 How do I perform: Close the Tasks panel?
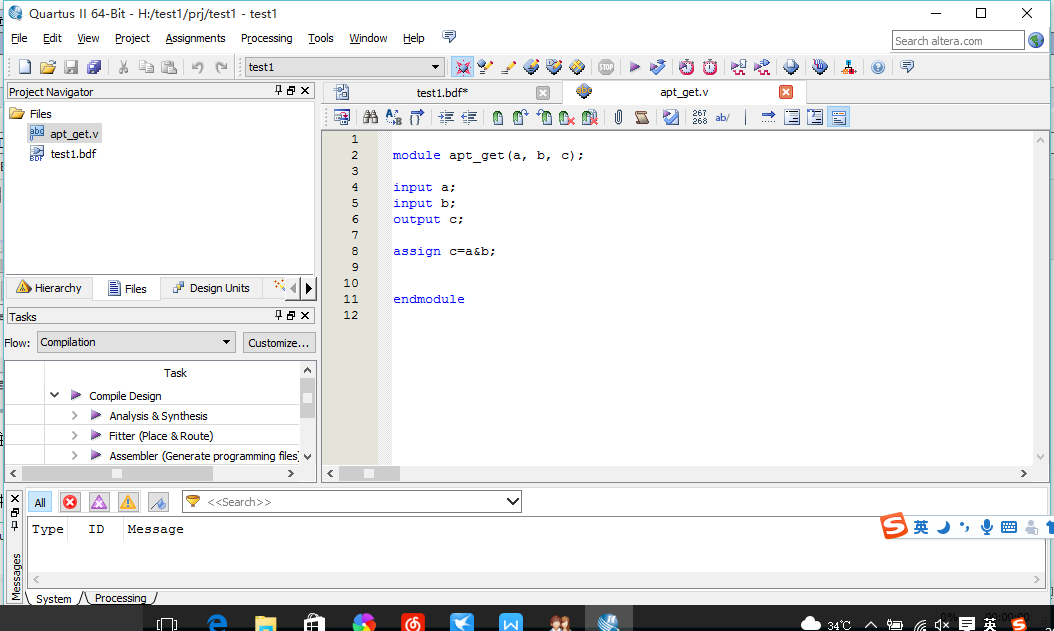pyautogui.click(x=305, y=315)
